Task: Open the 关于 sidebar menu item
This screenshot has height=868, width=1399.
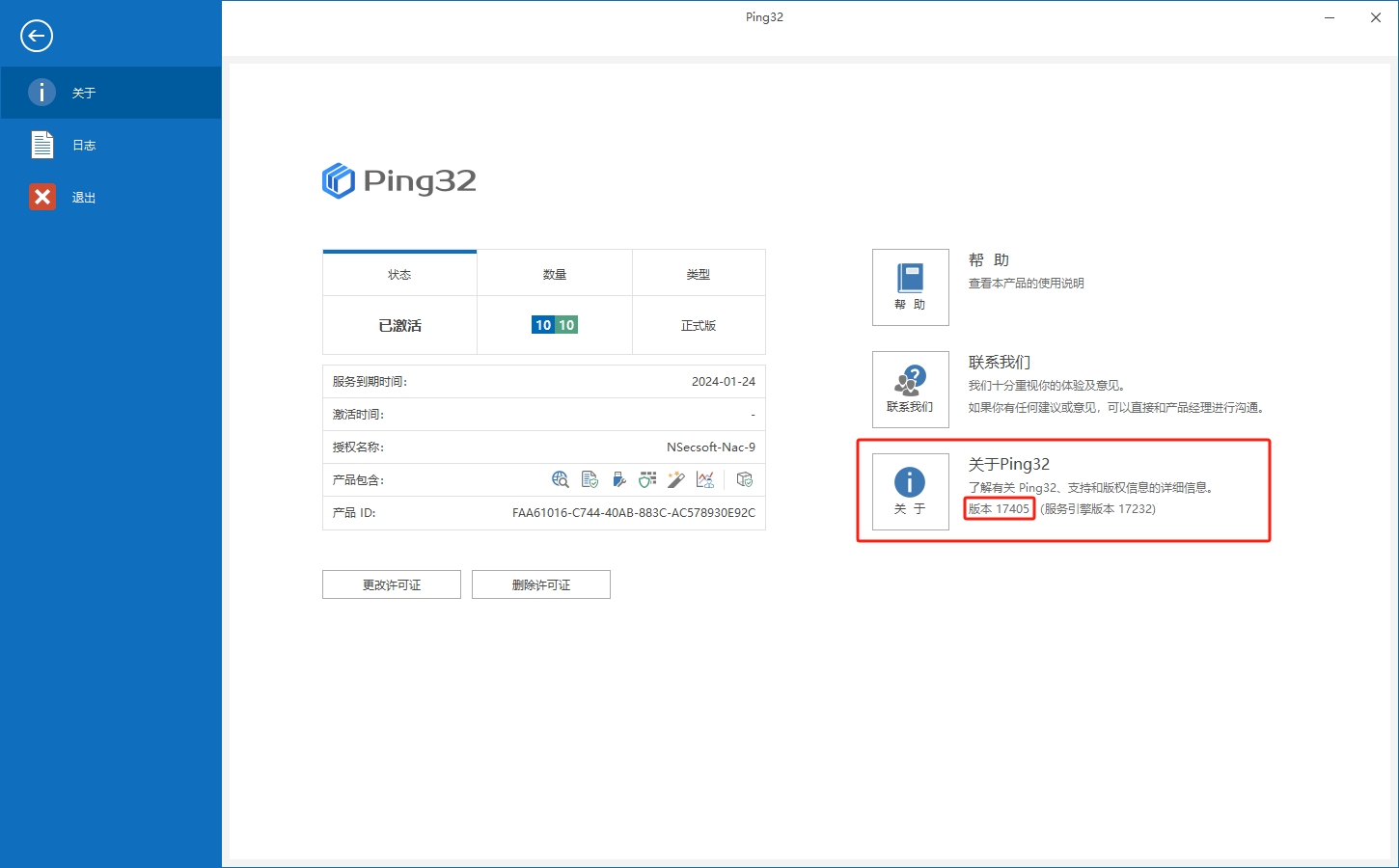Action: [x=111, y=93]
